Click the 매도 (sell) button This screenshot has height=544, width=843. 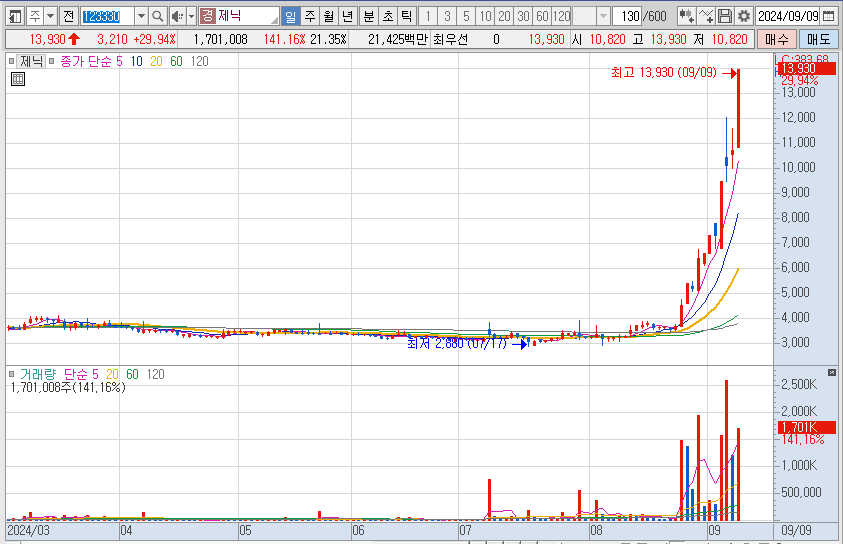tap(819, 39)
